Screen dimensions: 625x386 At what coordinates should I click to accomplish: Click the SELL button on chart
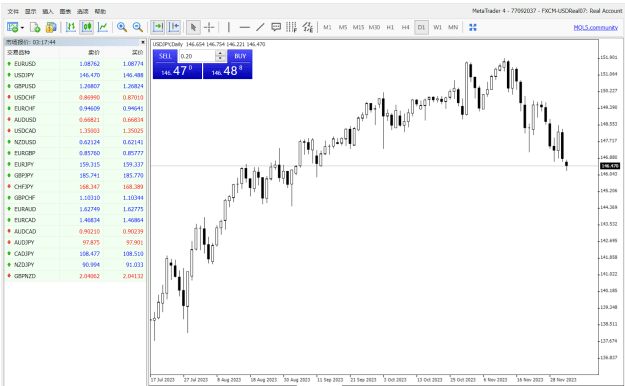click(x=165, y=56)
